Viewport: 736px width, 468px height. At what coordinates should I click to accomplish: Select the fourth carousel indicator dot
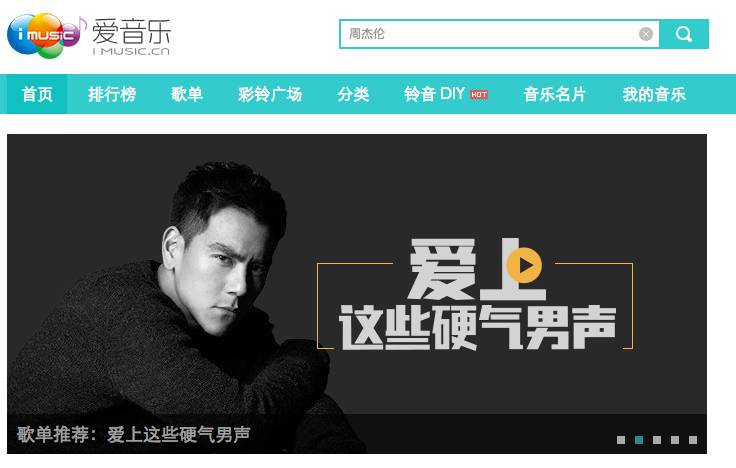pyautogui.click(x=675, y=440)
